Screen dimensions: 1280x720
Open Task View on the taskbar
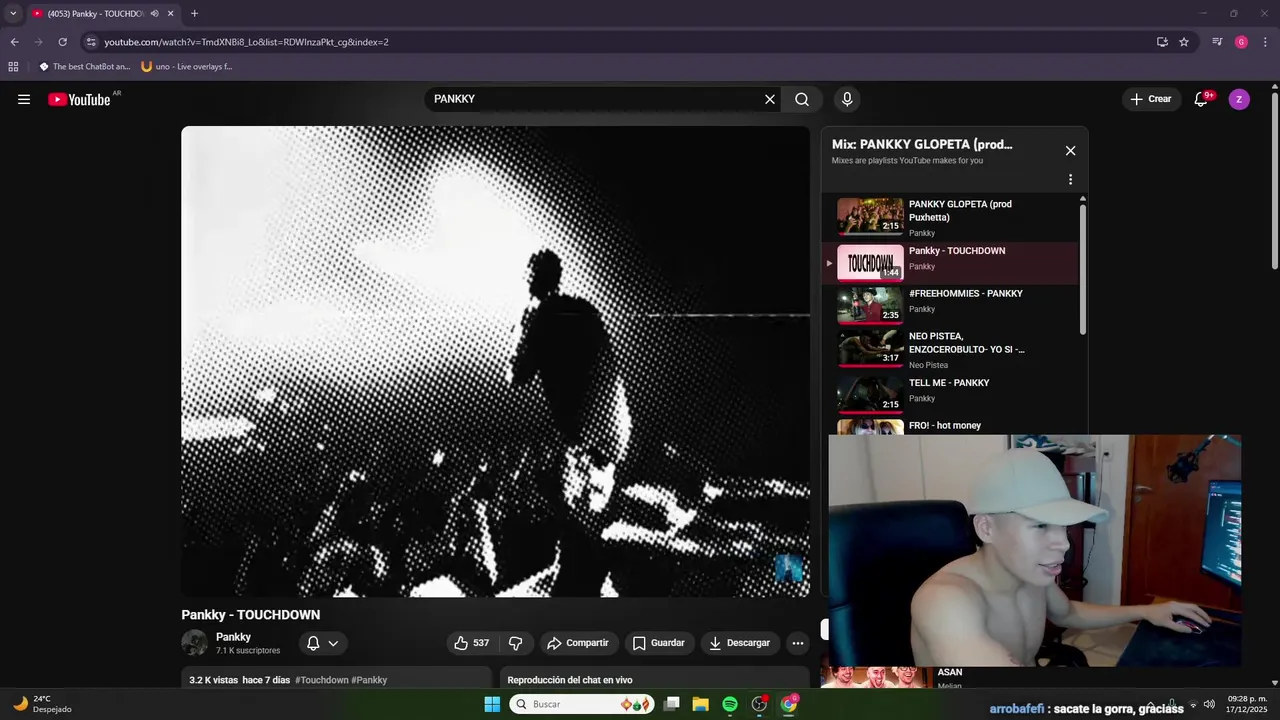click(672, 704)
